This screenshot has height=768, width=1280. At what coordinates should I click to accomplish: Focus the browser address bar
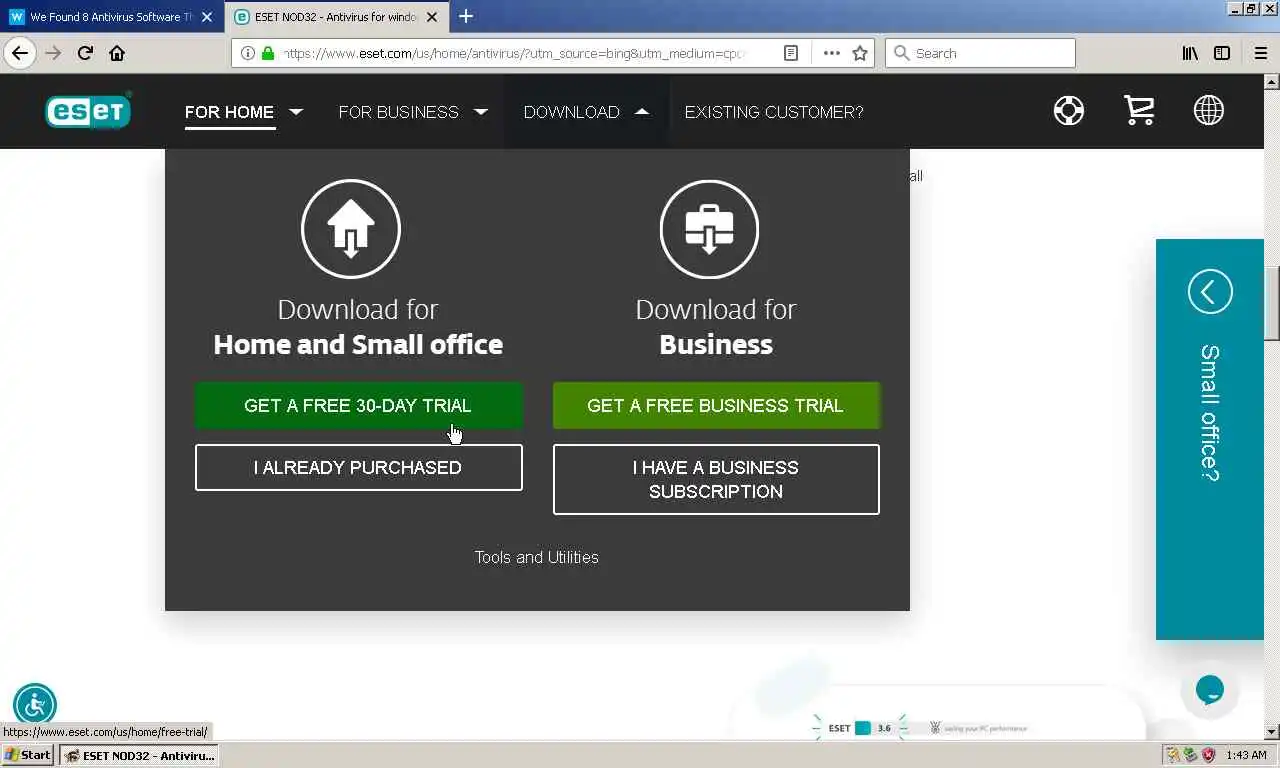[515, 53]
